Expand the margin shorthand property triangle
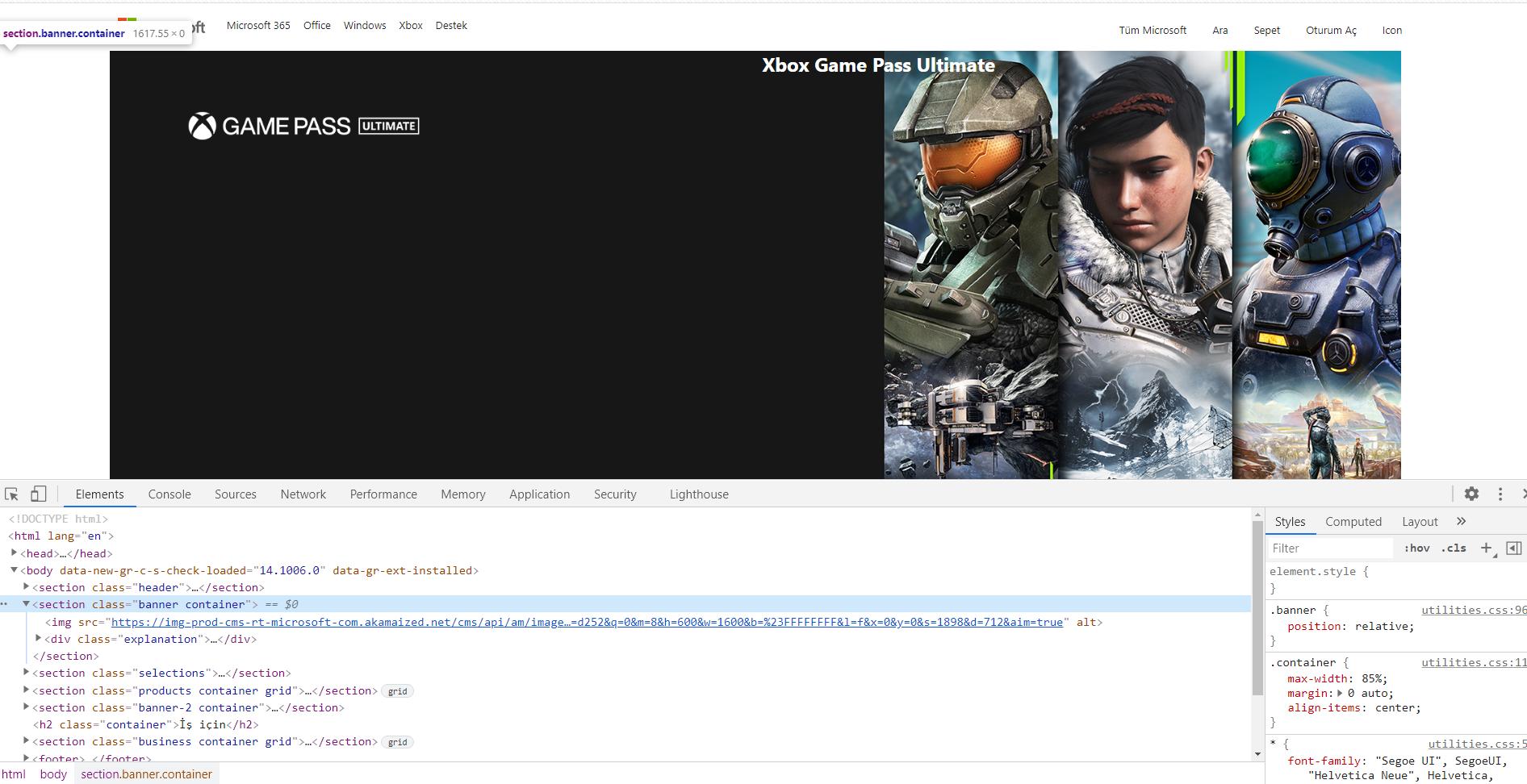1527x784 pixels. (x=1340, y=693)
